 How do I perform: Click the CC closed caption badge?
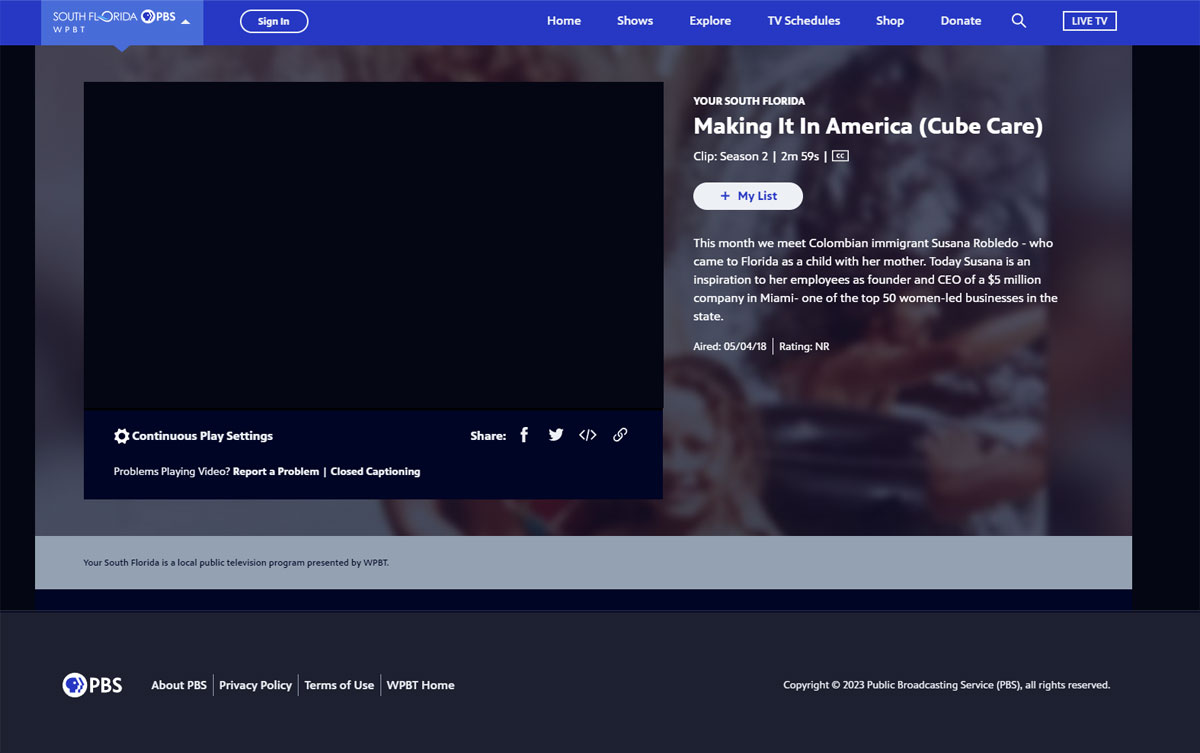point(840,156)
